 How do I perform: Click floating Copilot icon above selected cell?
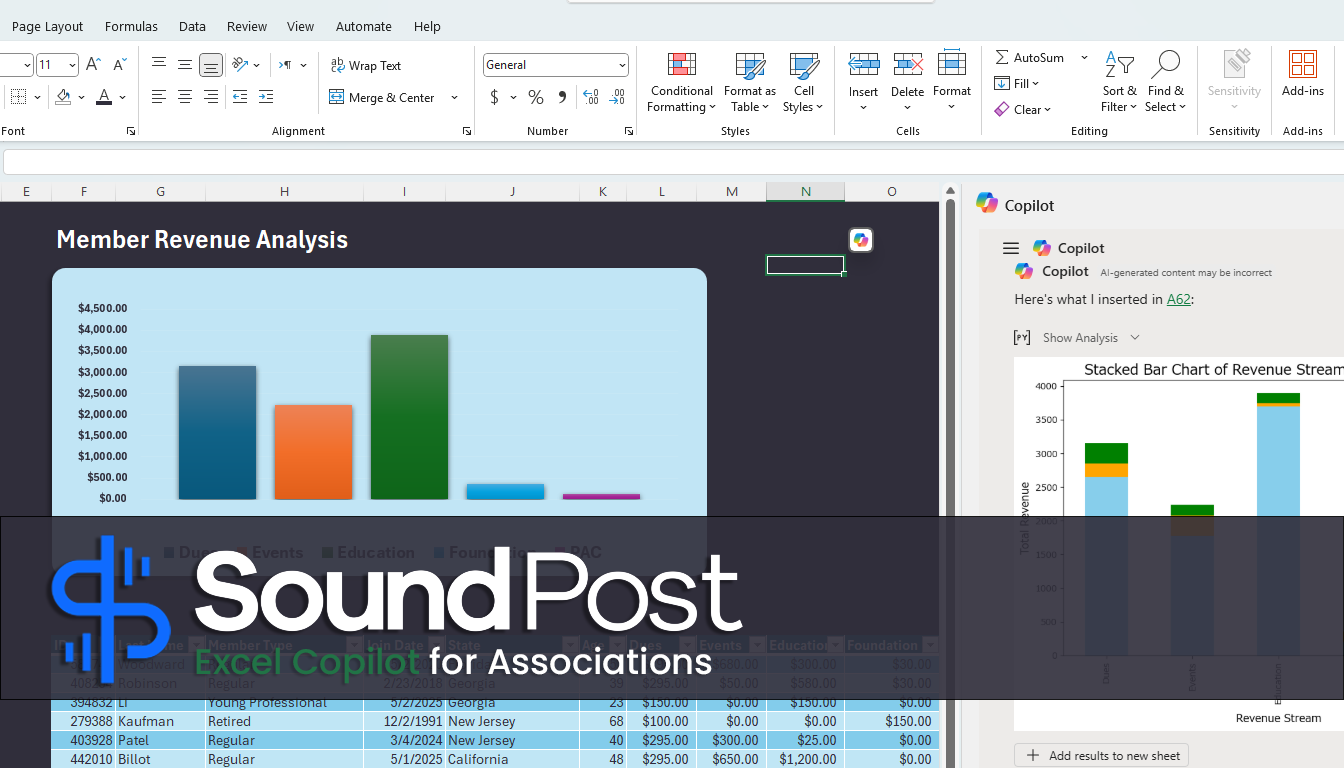tap(861, 240)
